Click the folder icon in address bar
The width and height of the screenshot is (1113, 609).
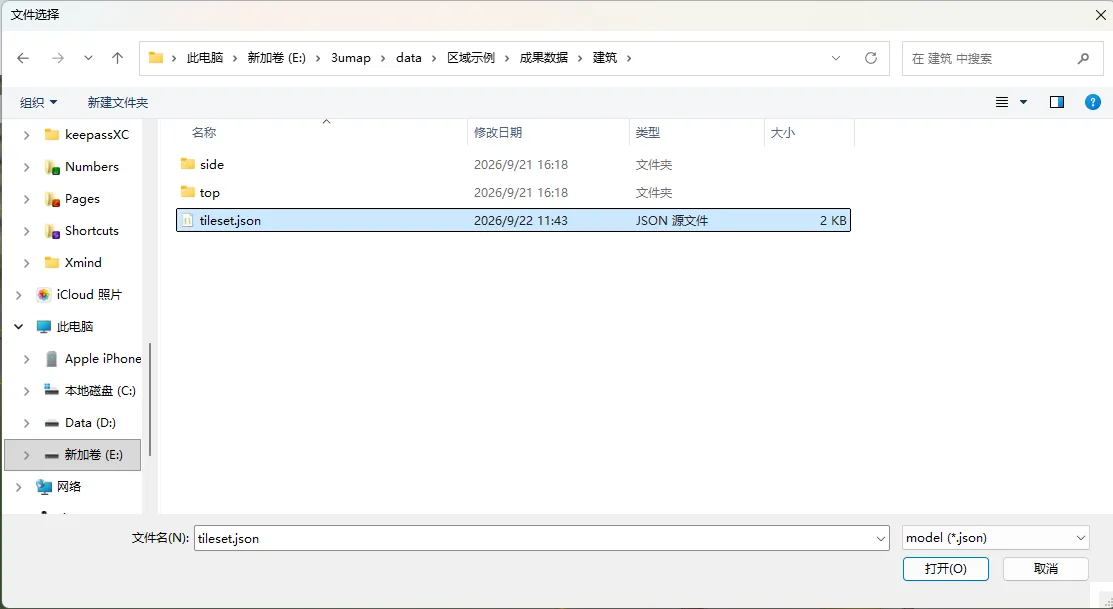click(x=155, y=58)
